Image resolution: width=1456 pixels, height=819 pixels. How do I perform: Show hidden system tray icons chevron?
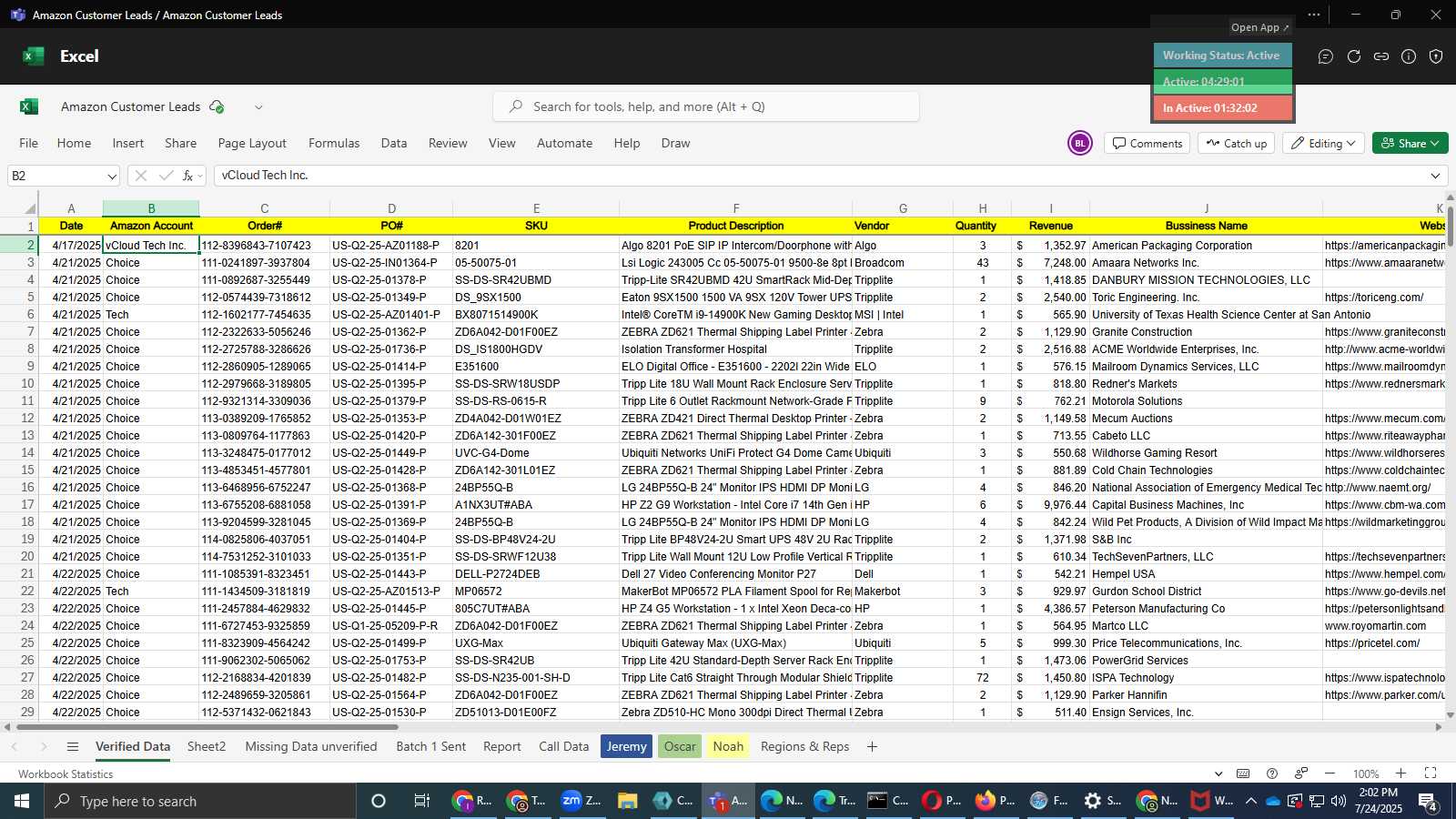coord(1250,801)
